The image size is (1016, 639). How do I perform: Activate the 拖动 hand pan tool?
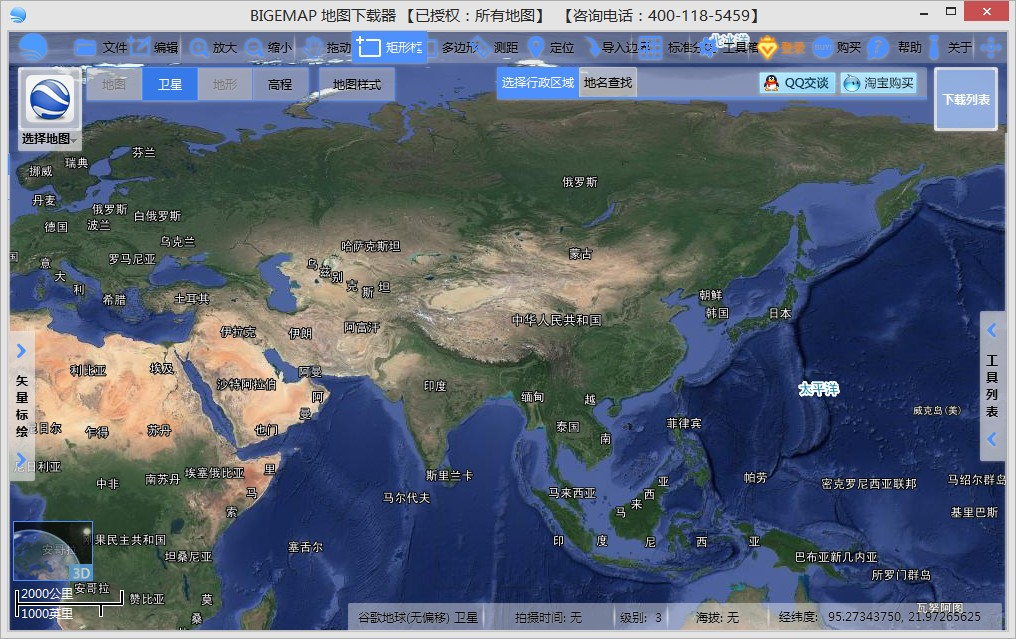327,47
